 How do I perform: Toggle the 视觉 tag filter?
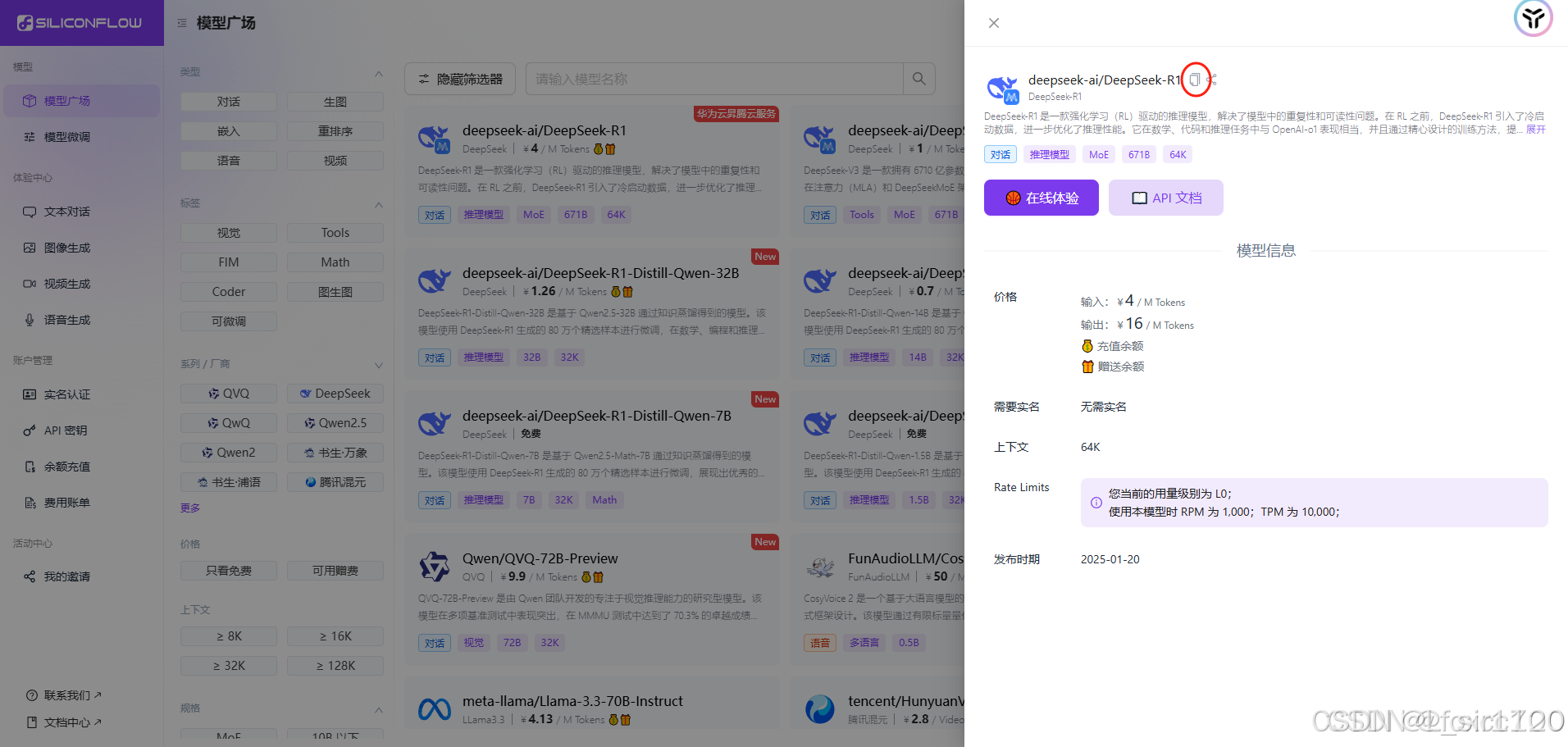click(229, 233)
